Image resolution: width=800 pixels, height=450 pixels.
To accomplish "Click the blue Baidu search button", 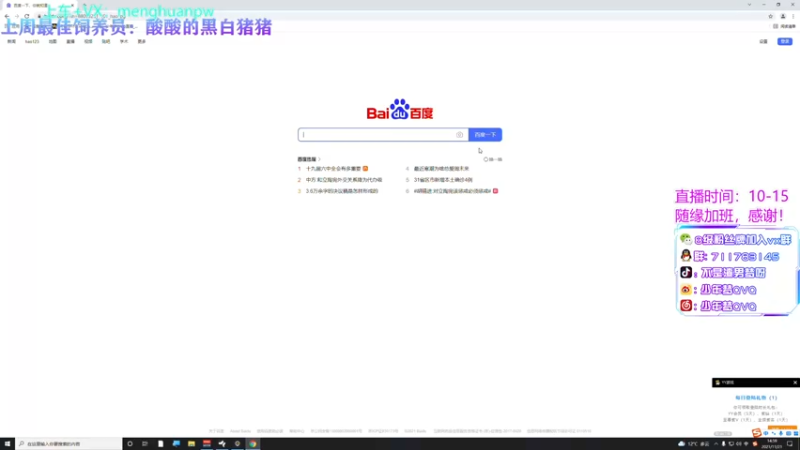I will point(485,135).
